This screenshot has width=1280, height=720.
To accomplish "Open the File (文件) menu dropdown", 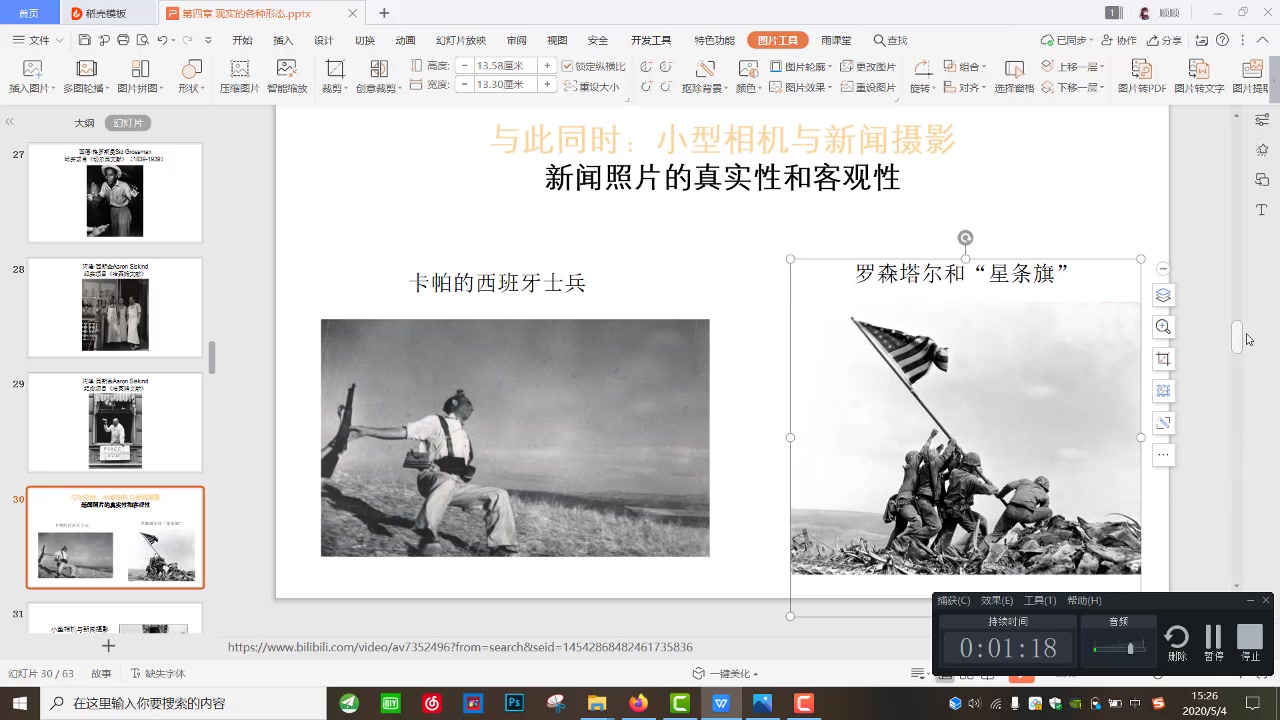I will click(39, 40).
